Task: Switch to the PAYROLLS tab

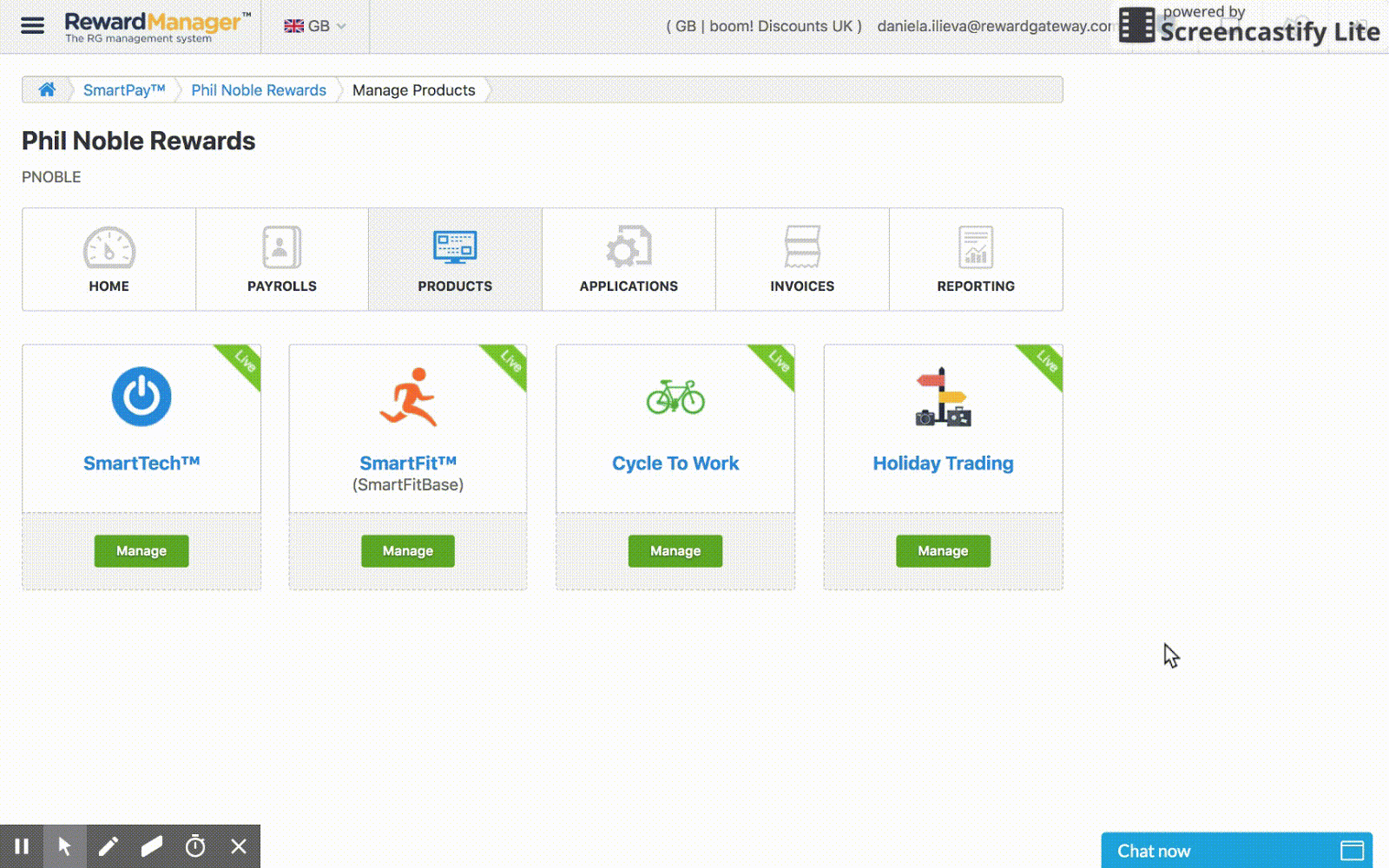Action: pyautogui.click(x=282, y=259)
